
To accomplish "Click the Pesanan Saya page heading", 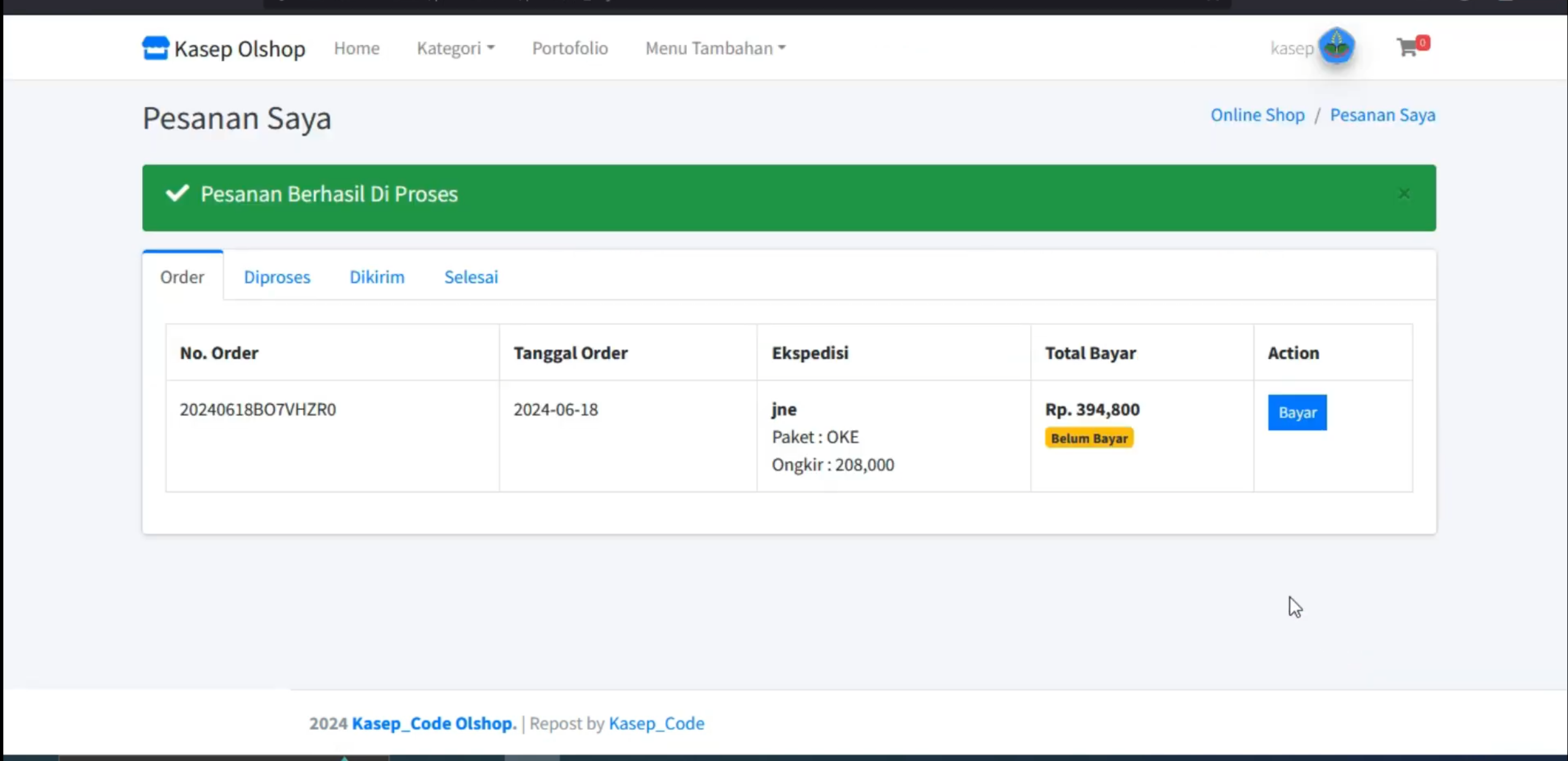I will pyautogui.click(x=237, y=118).
